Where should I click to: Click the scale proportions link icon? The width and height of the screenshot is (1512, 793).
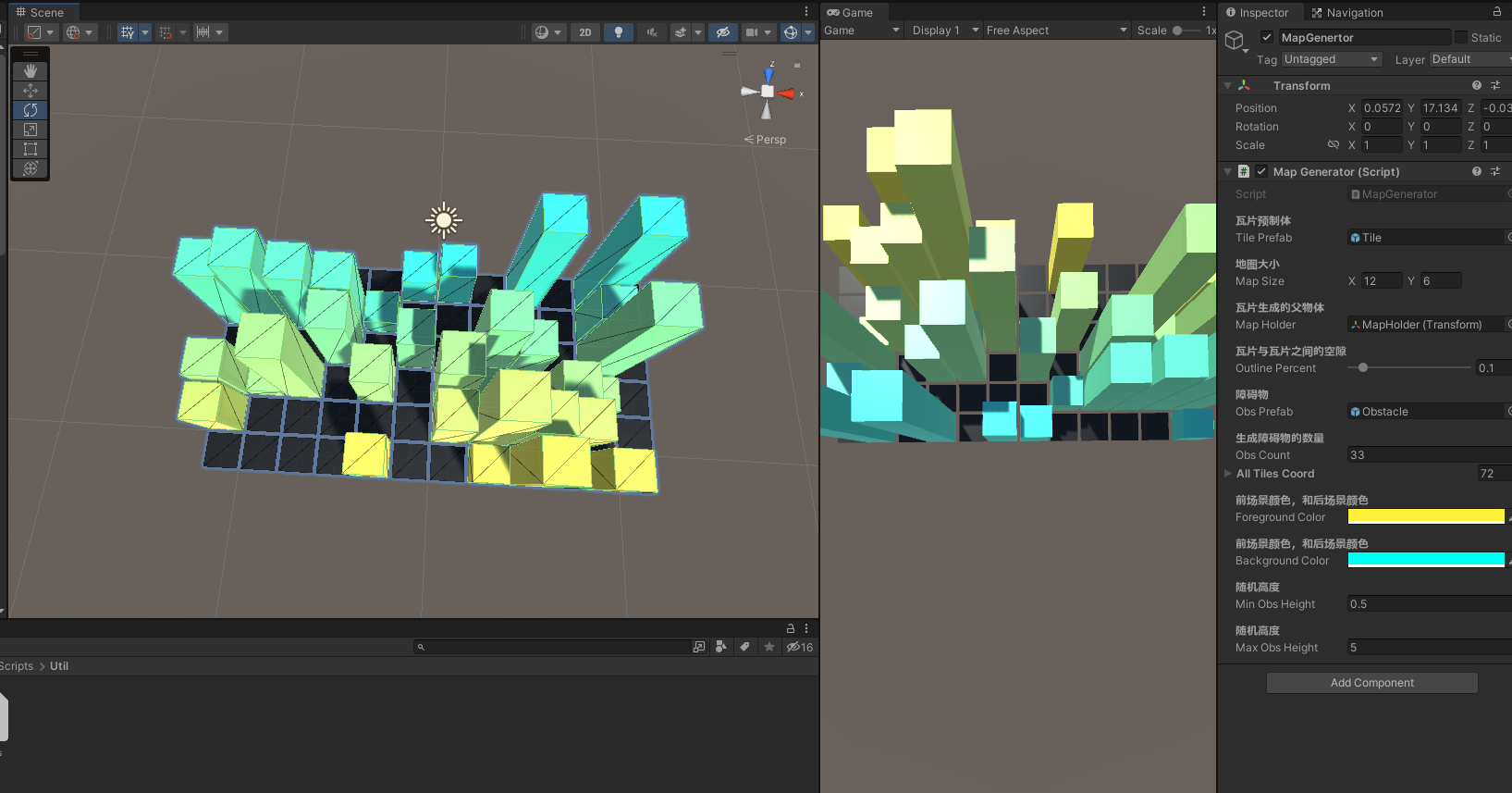coord(1334,145)
